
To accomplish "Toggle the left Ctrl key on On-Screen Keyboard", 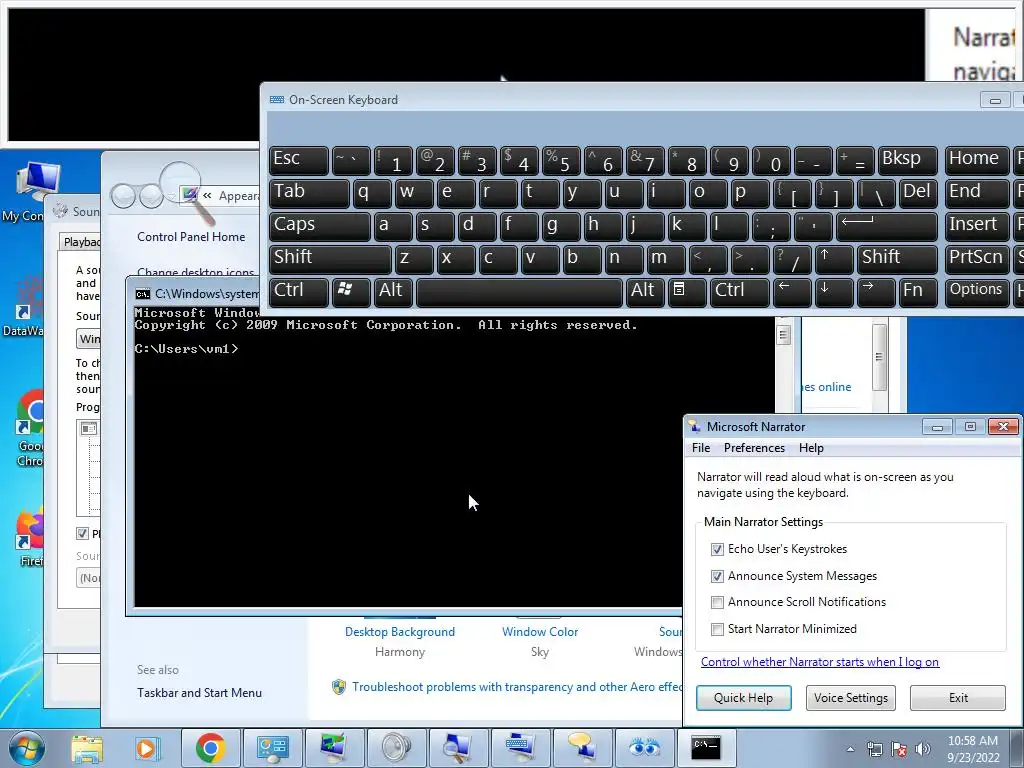I will point(298,291).
